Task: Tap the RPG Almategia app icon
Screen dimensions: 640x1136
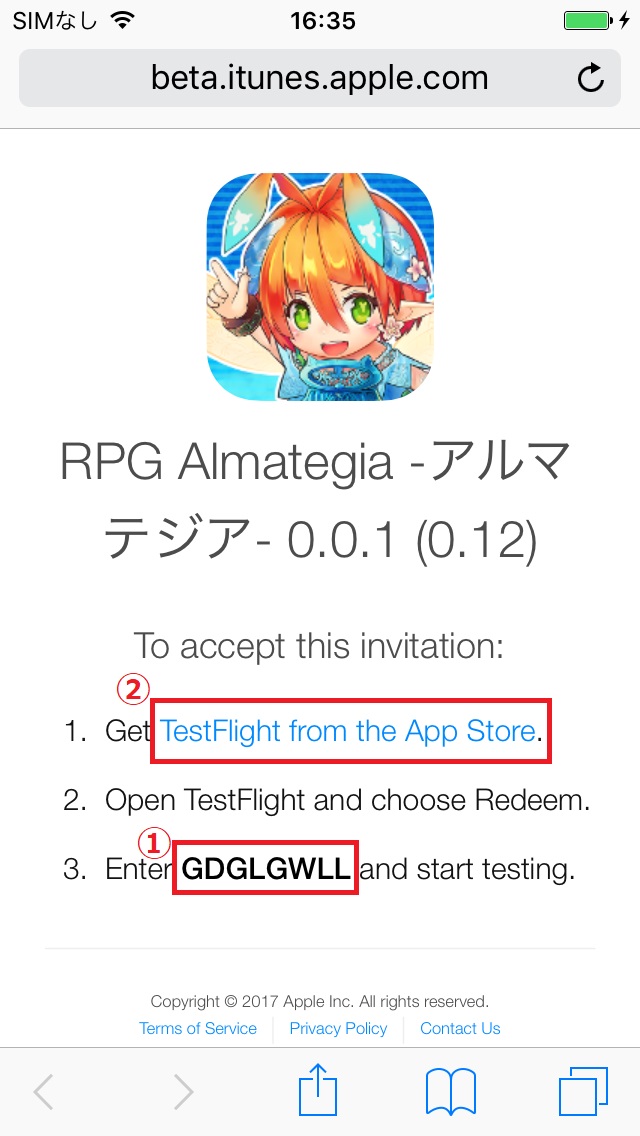Action: pyautogui.click(x=320, y=287)
